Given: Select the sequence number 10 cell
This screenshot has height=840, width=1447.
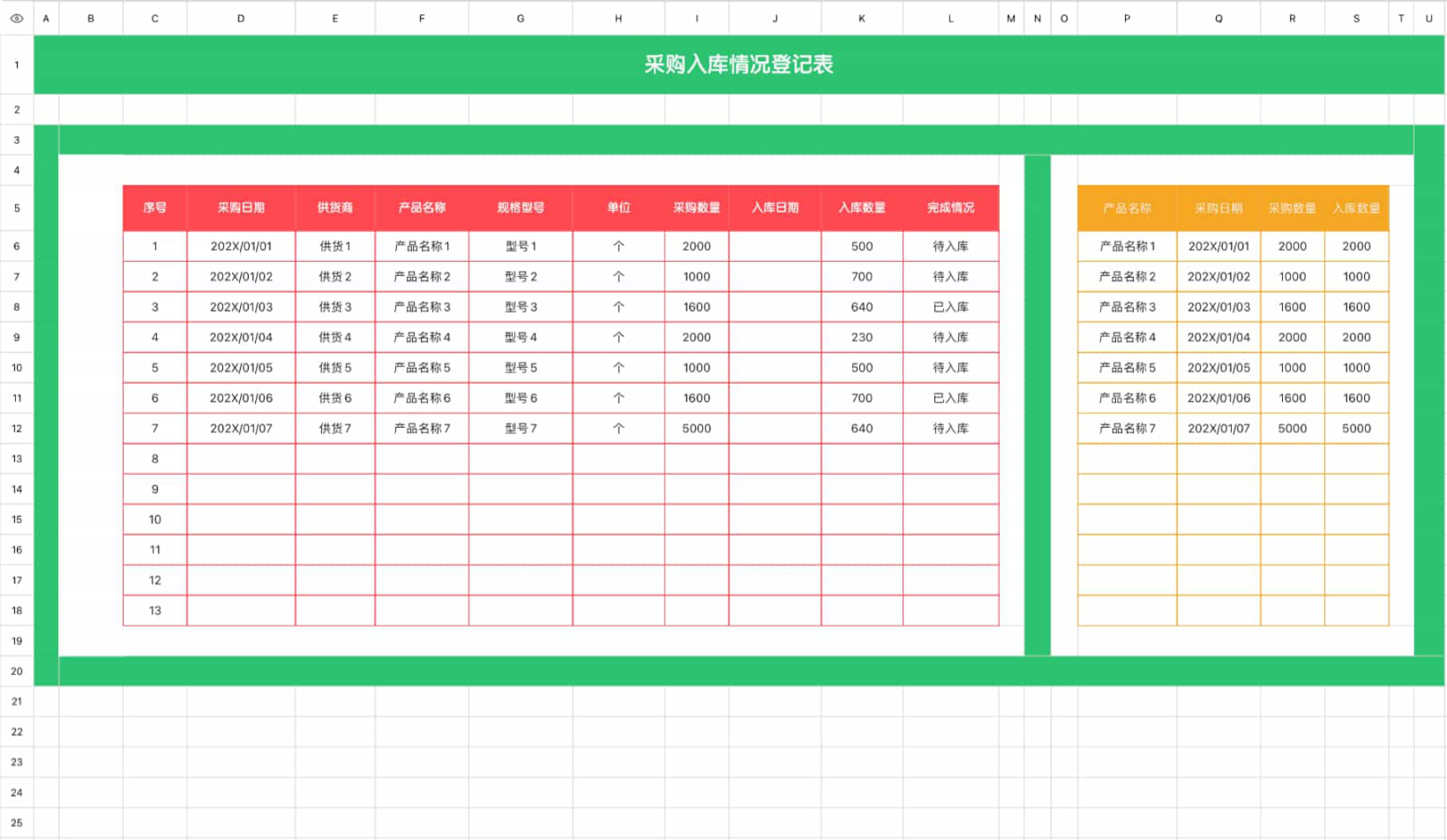Looking at the screenshot, I should point(154,520).
